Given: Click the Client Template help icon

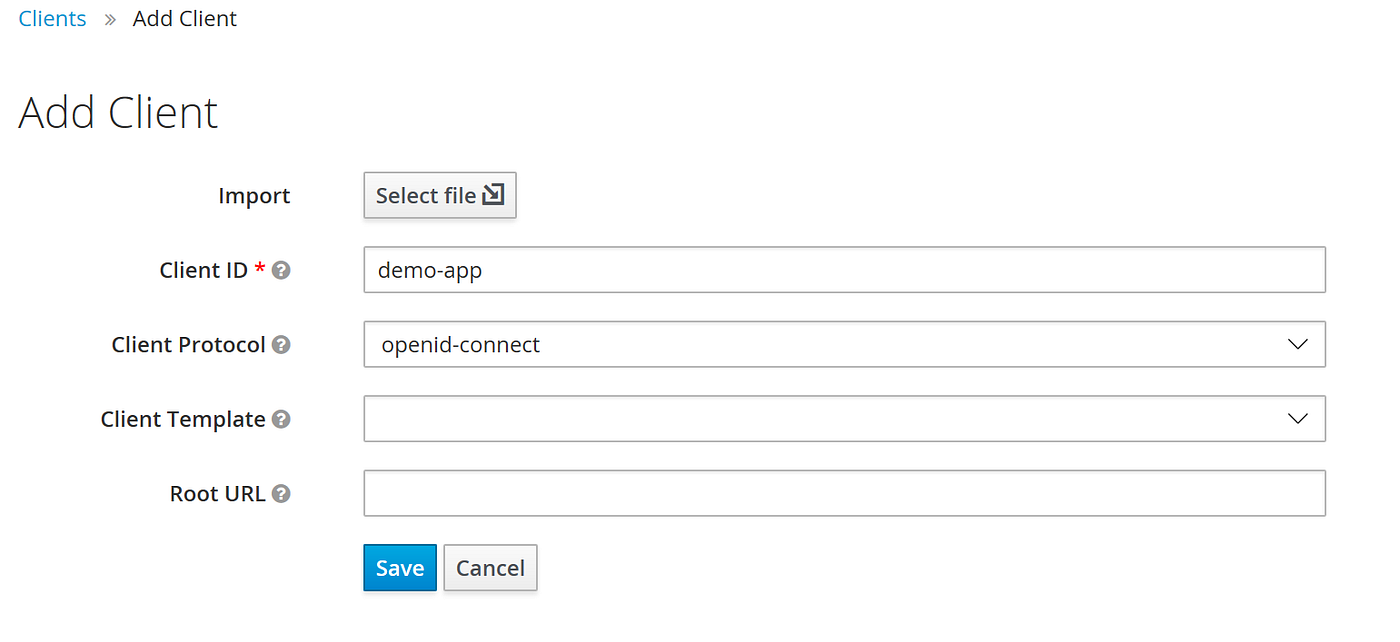Looking at the screenshot, I should [x=282, y=419].
